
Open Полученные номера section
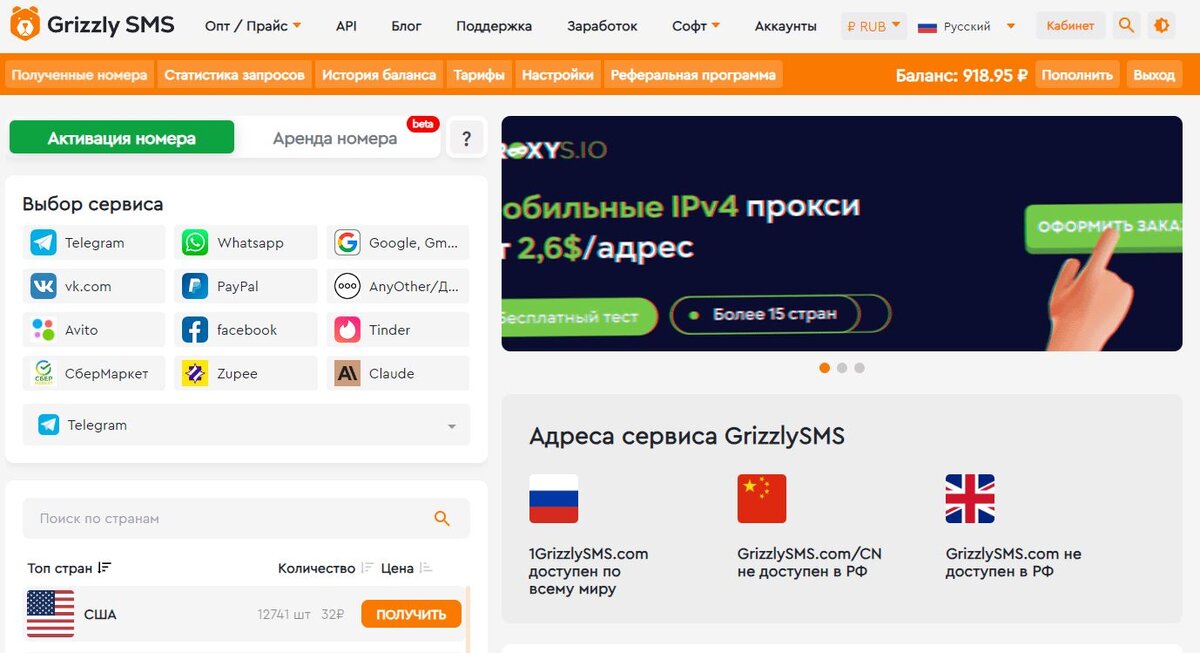tap(80, 75)
